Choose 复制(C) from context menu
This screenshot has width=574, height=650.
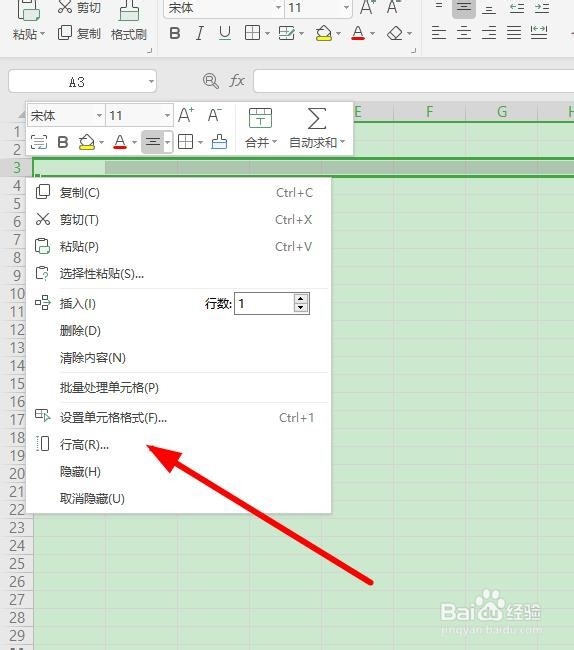coord(178,192)
